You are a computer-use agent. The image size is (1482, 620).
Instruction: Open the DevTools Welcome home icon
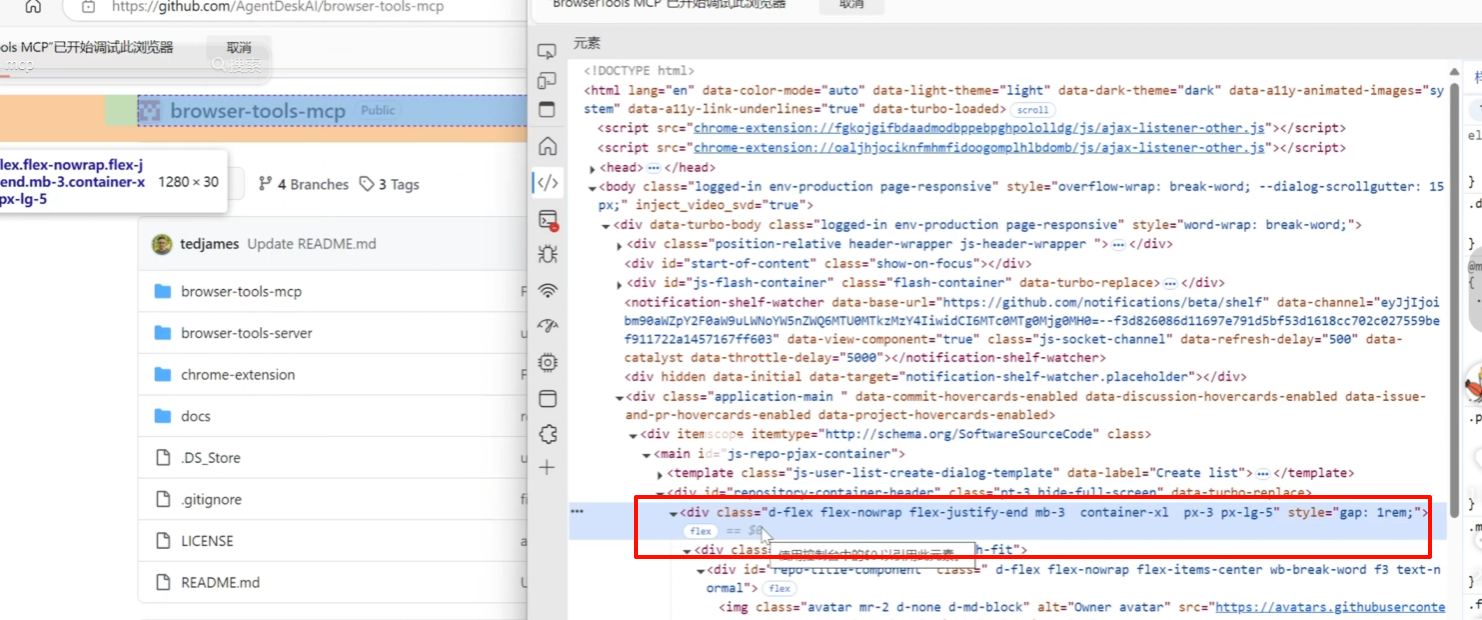click(547, 147)
